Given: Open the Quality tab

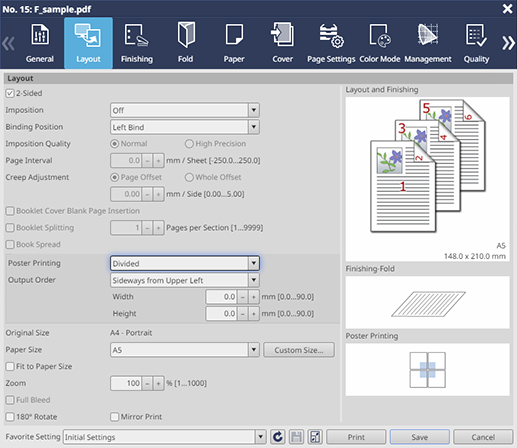Looking at the screenshot, I should pyautogui.click(x=476, y=43).
